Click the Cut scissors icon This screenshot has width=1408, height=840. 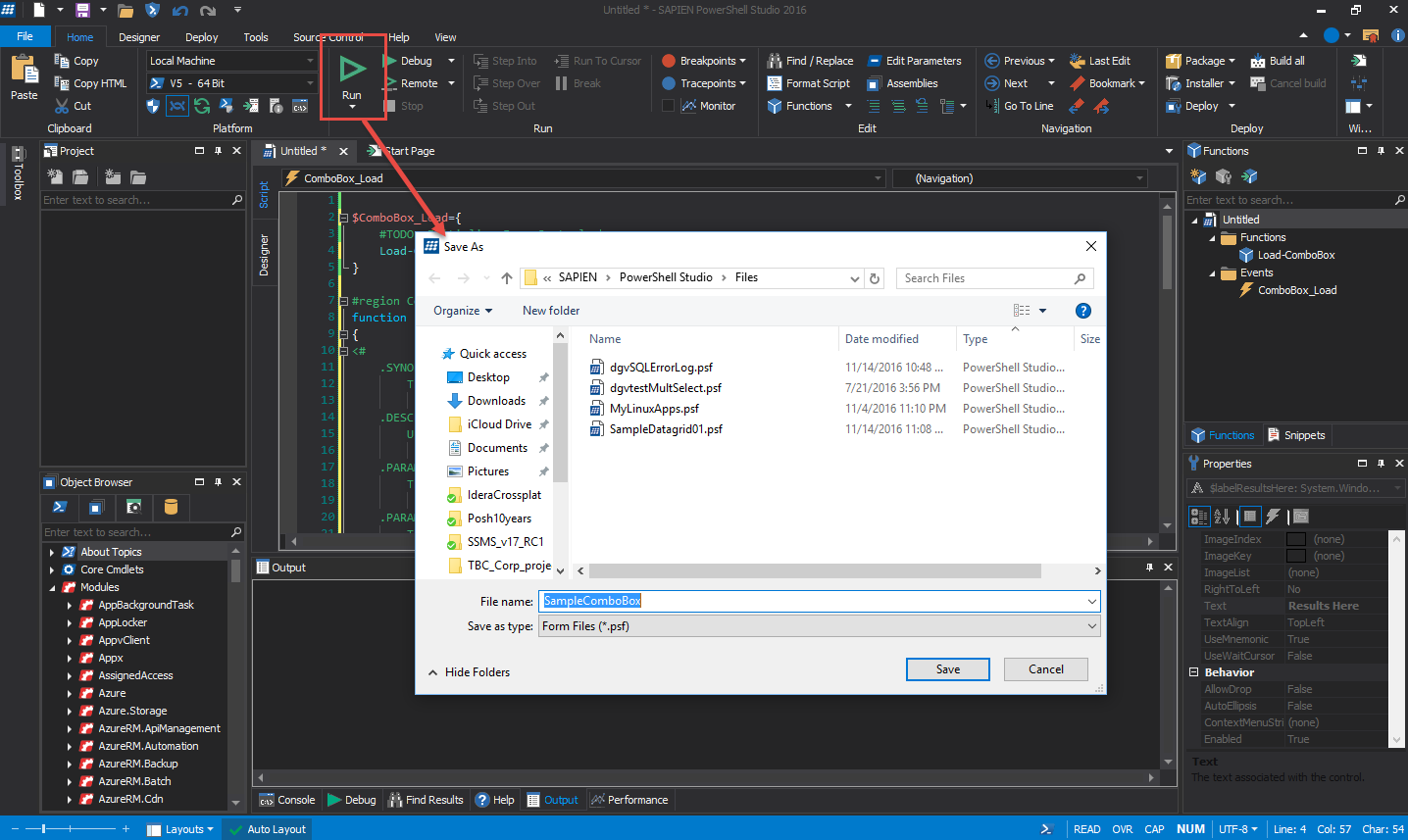pos(60,106)
